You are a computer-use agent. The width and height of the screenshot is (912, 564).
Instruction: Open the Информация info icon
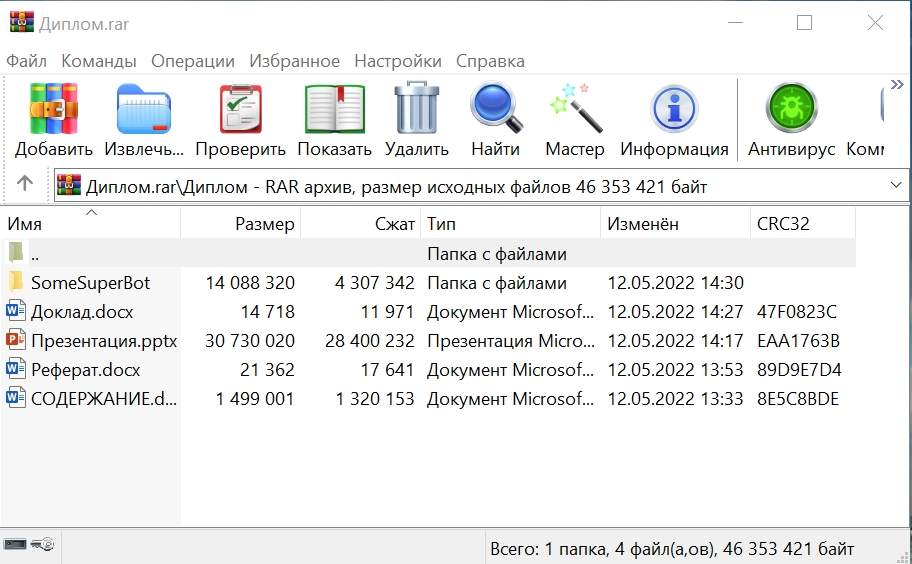tap(674, 109)
